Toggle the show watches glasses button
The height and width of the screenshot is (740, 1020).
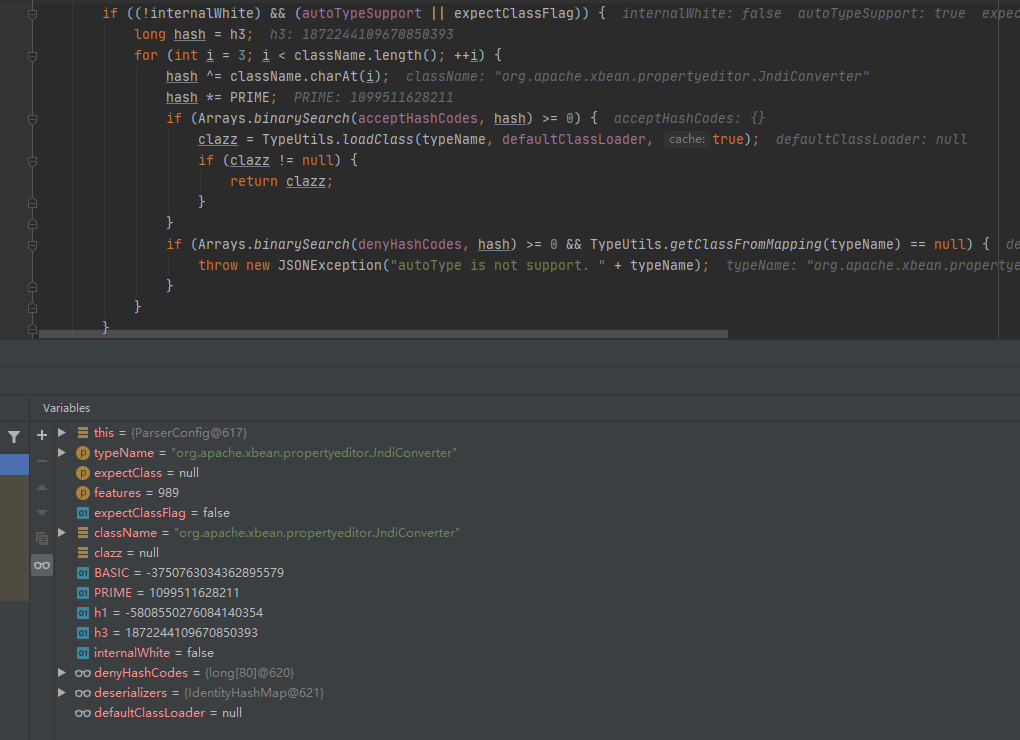(42, 565)
